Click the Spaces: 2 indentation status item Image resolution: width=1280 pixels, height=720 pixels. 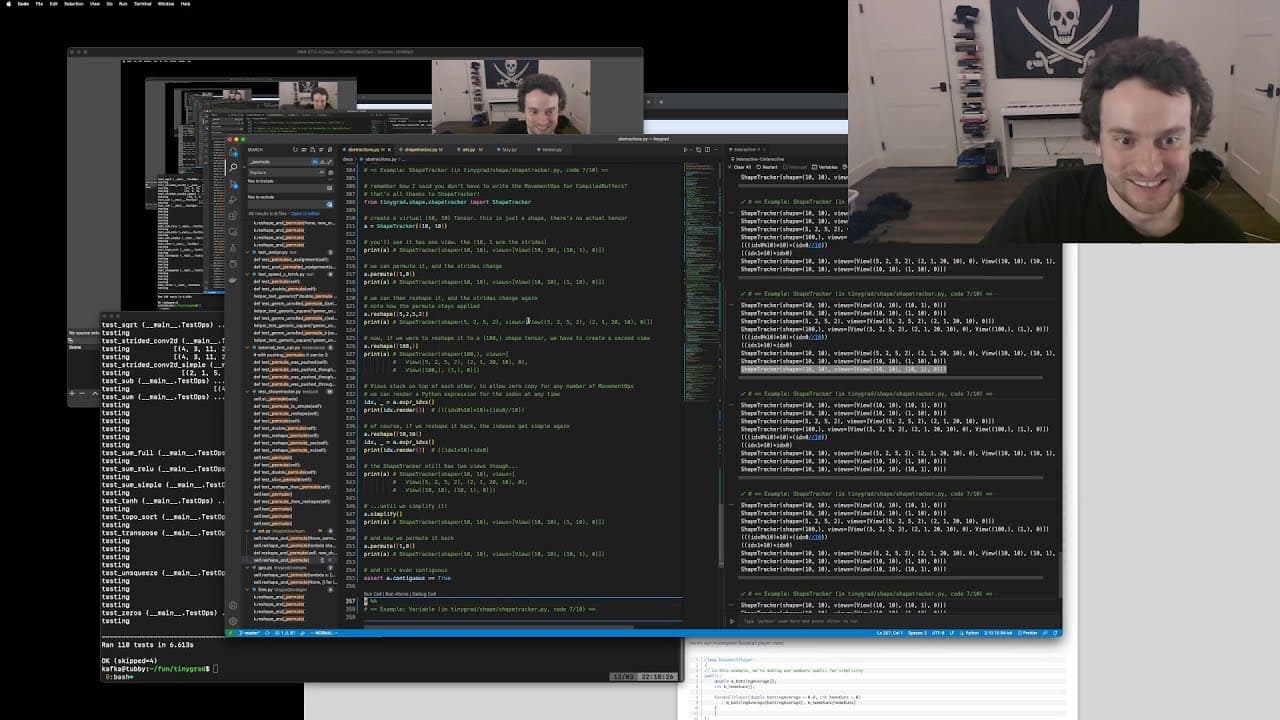coord(917,632)
